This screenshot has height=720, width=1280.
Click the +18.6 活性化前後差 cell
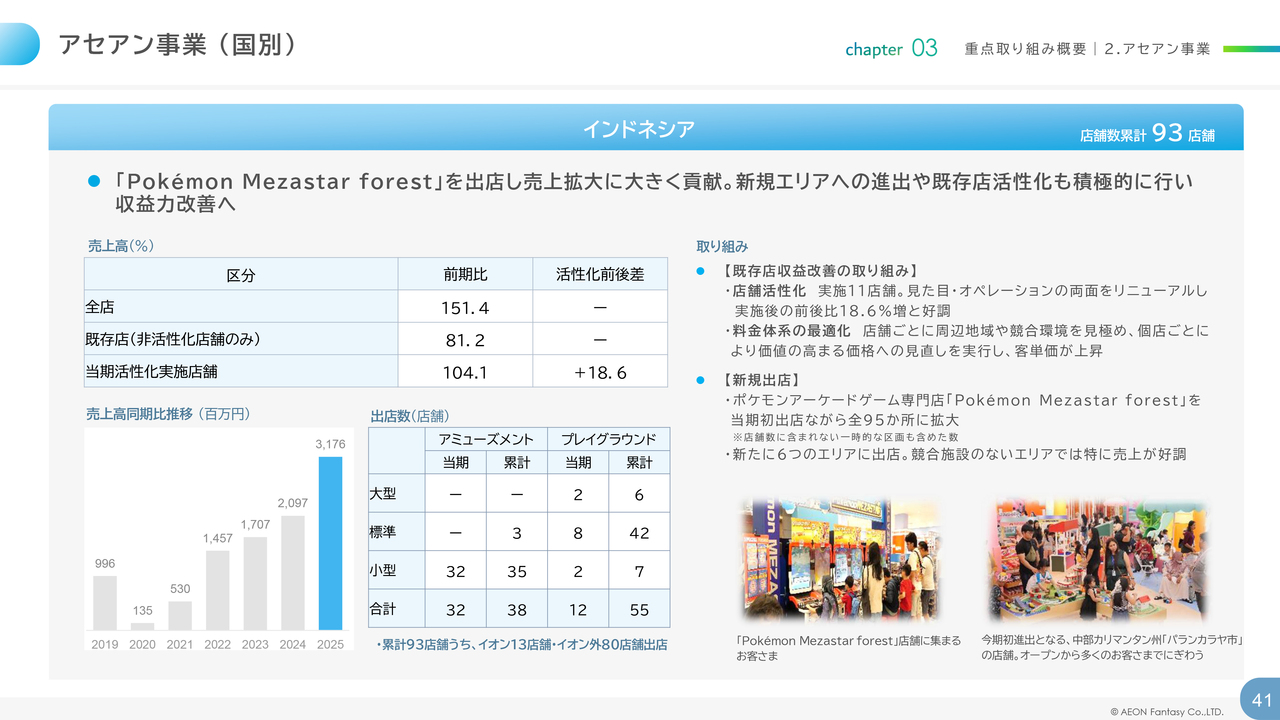600,372
